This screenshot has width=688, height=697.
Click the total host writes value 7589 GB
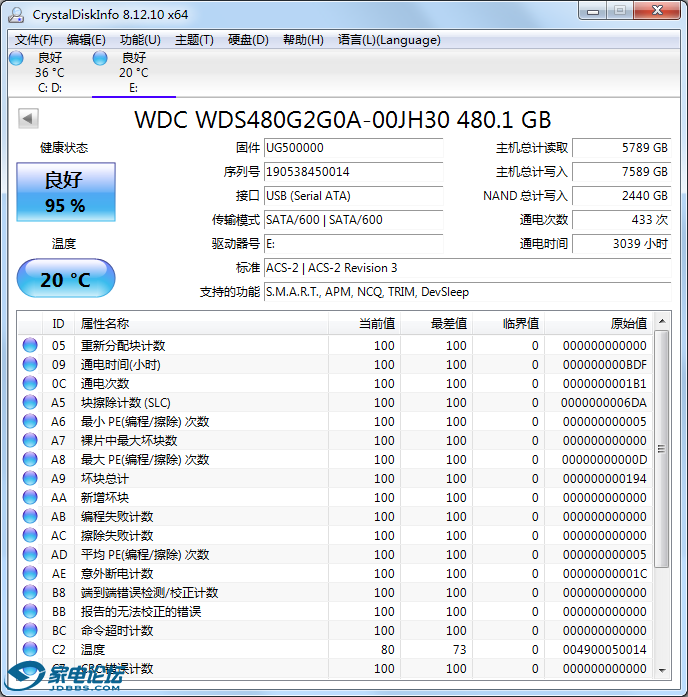pos(621,172)
